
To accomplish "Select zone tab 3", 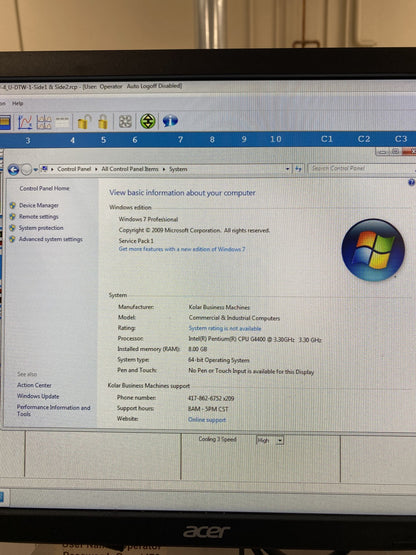I will 28,141.
